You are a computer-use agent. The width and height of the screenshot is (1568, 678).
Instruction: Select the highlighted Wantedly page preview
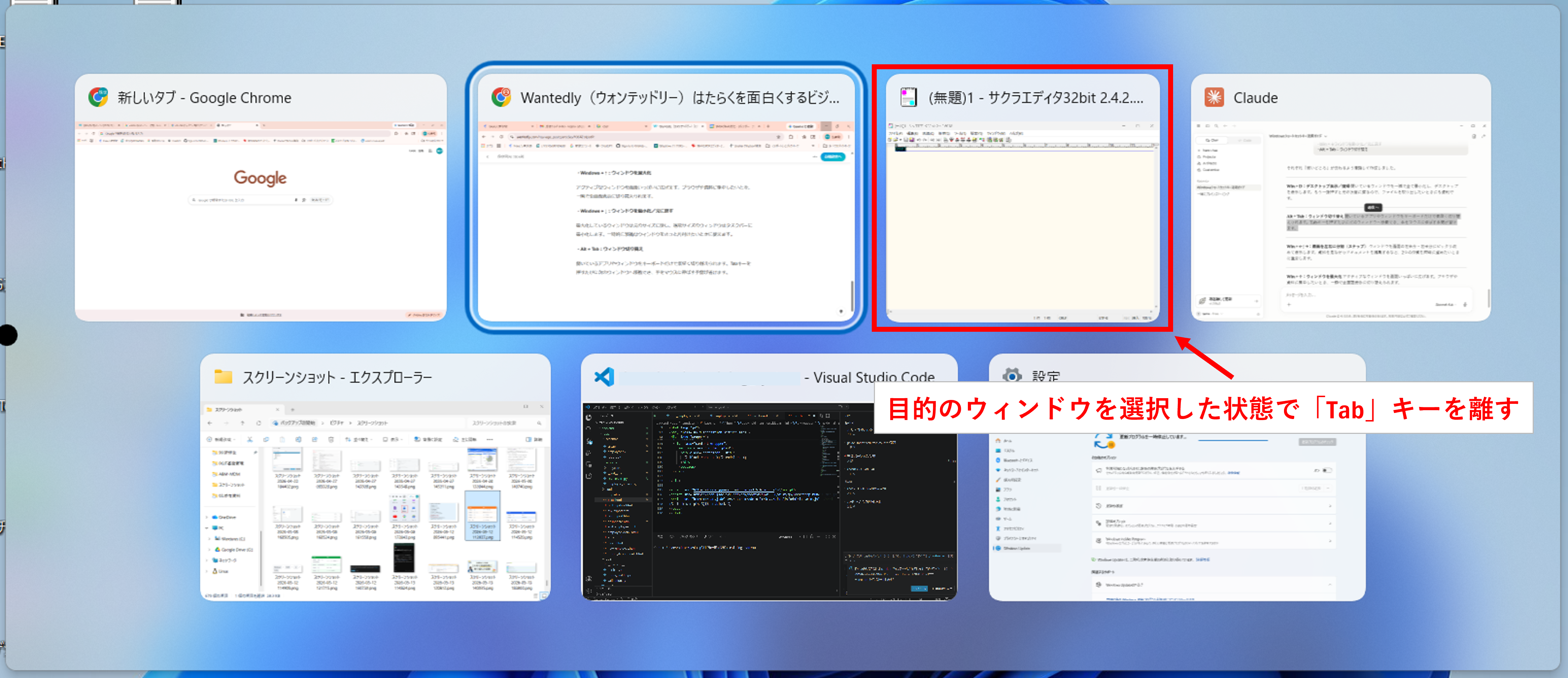tap(665, 221)
